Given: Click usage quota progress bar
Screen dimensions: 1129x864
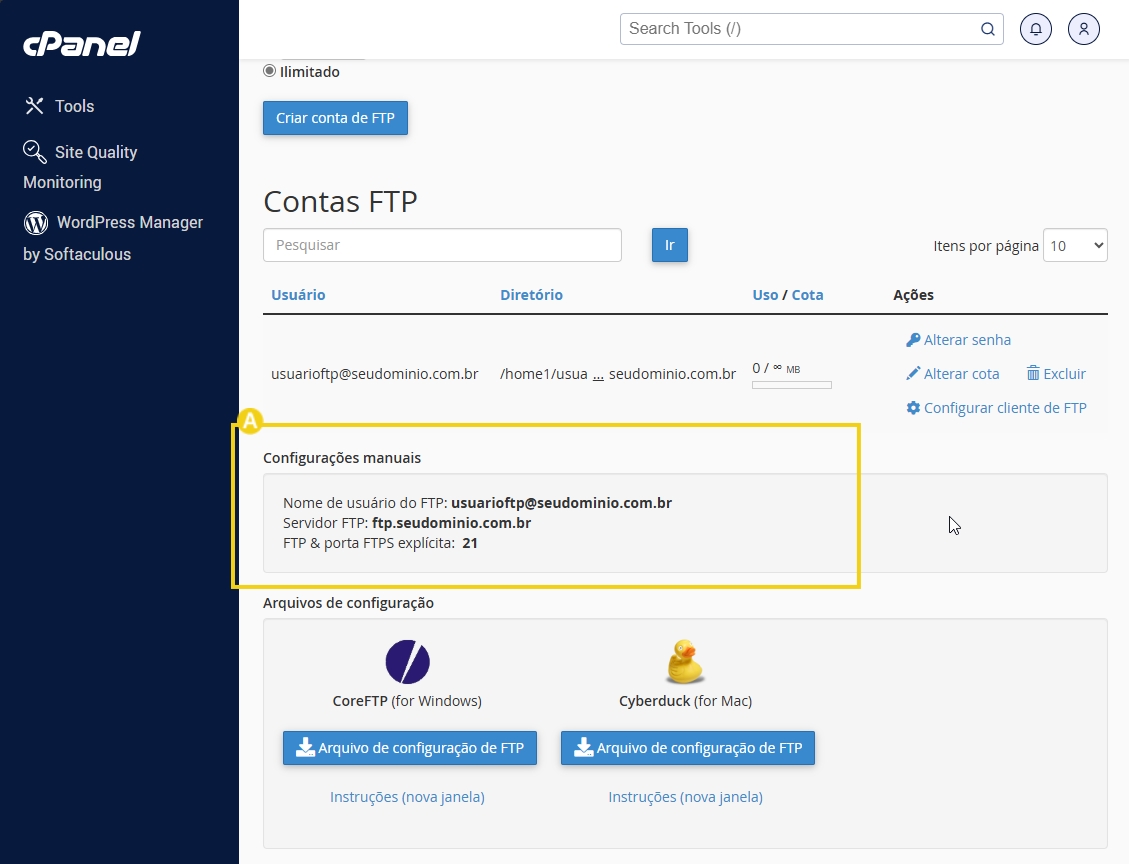Looking at the screenshot, I should pyautogui.click(x=792, y=385).
